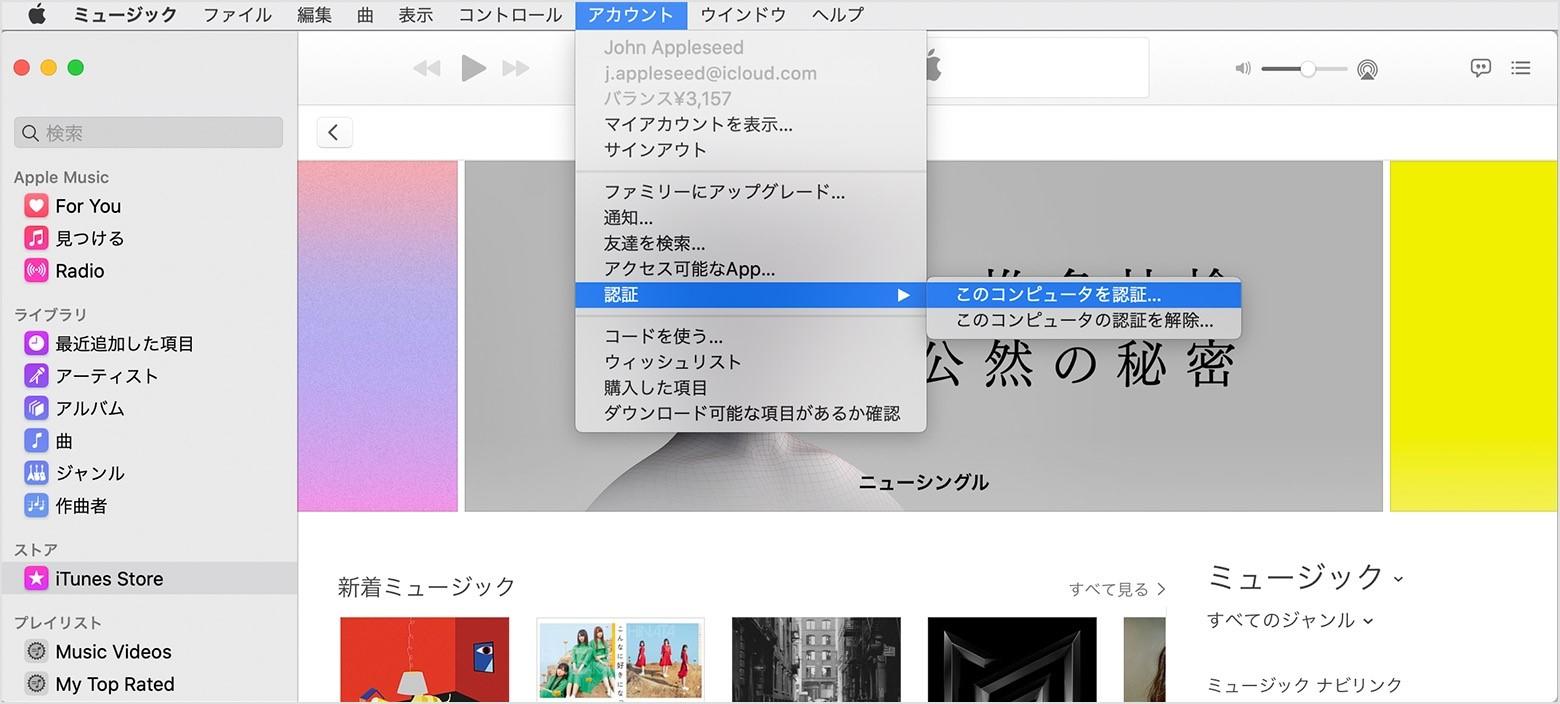Screen dimensions: 1560x704
Task: Choose このコンピュータを認証...
Action: point(1084,295)
